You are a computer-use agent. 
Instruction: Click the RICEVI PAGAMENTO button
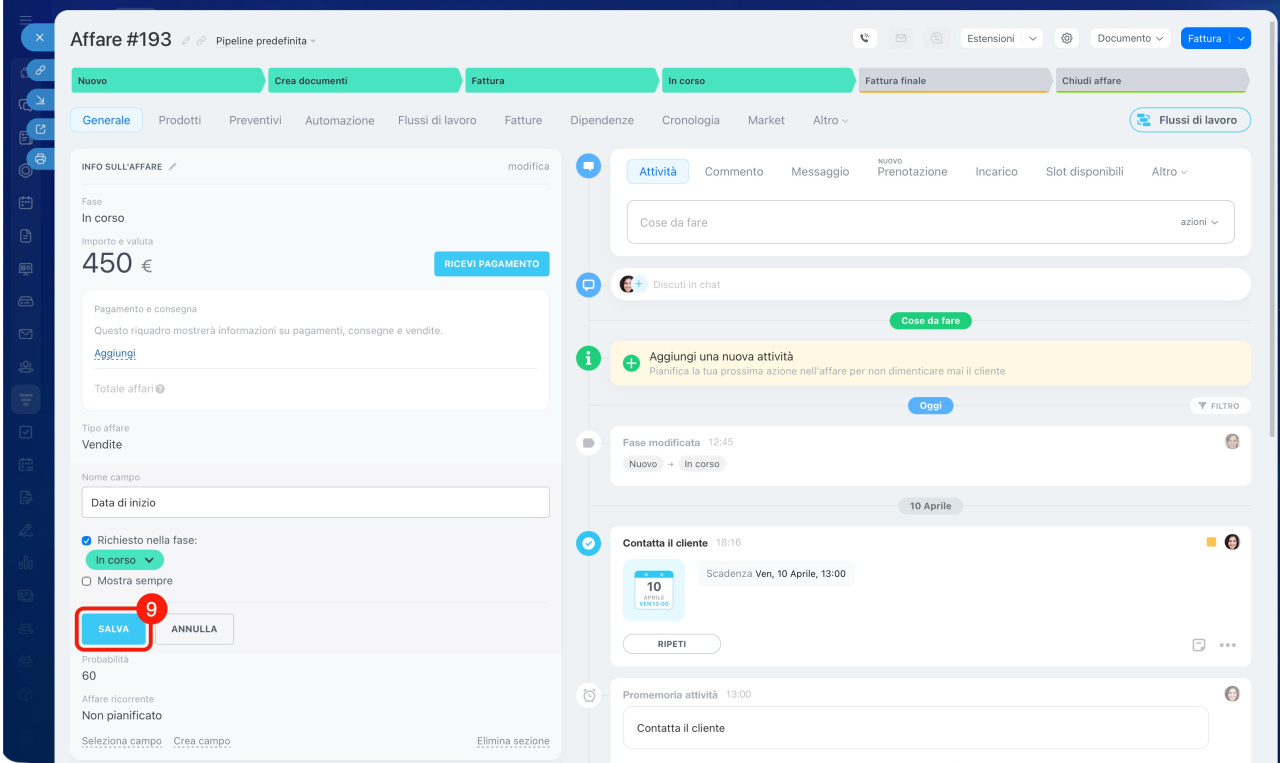point(491,264)
